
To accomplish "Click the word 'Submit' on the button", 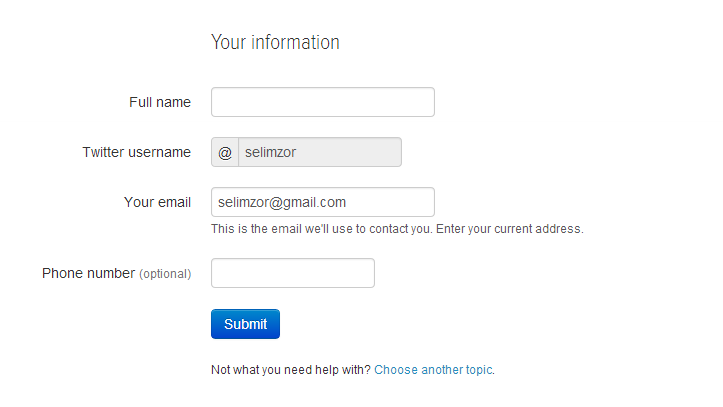I will tap(245, 324).
